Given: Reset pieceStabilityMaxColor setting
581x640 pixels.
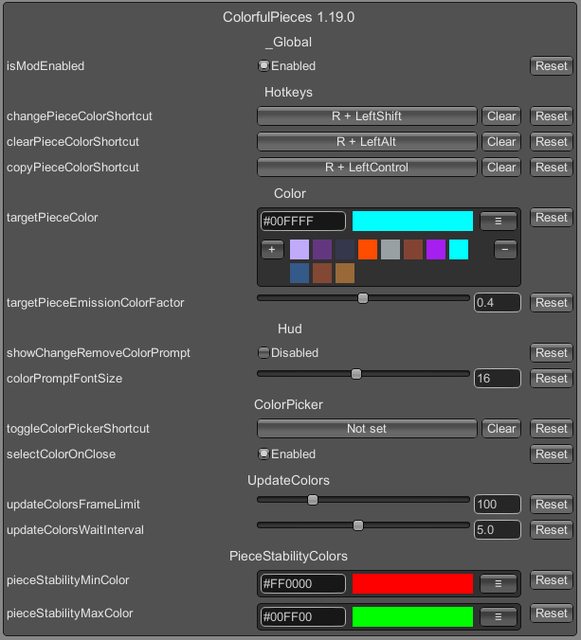Looking at the screenshot, I should point(551,613).
